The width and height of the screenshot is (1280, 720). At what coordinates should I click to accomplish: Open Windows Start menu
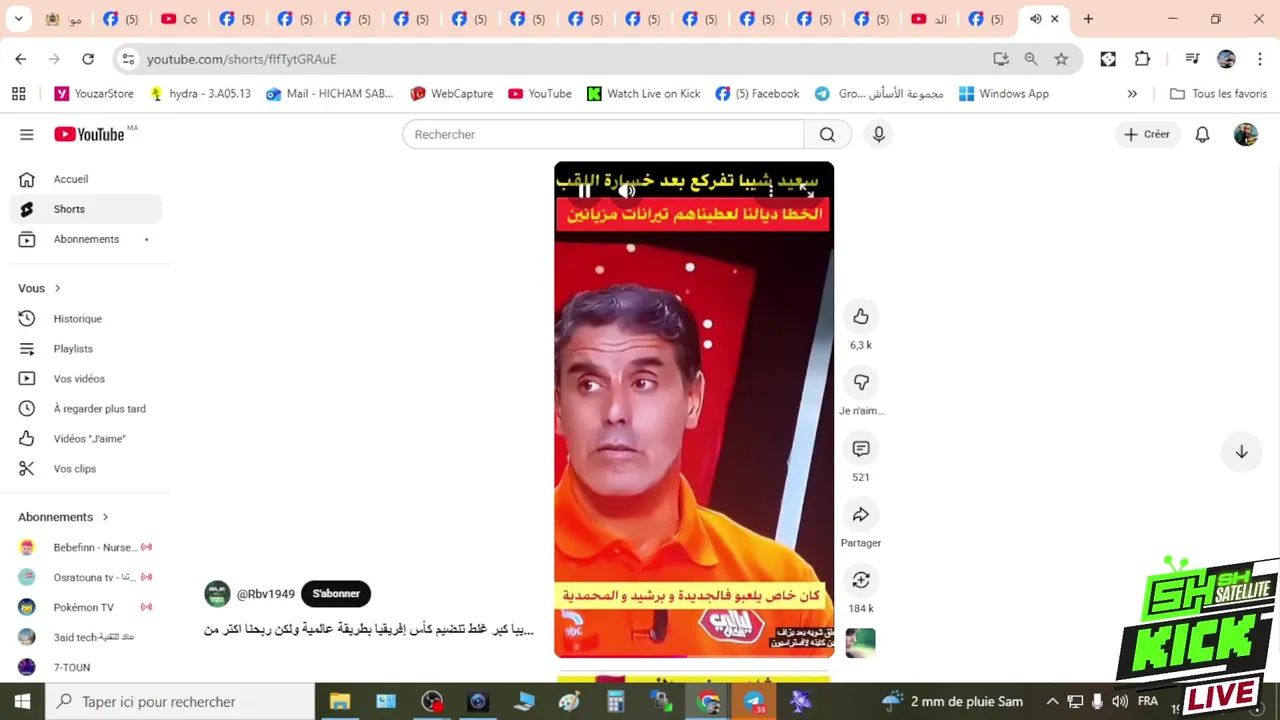(x=22, y=702)
